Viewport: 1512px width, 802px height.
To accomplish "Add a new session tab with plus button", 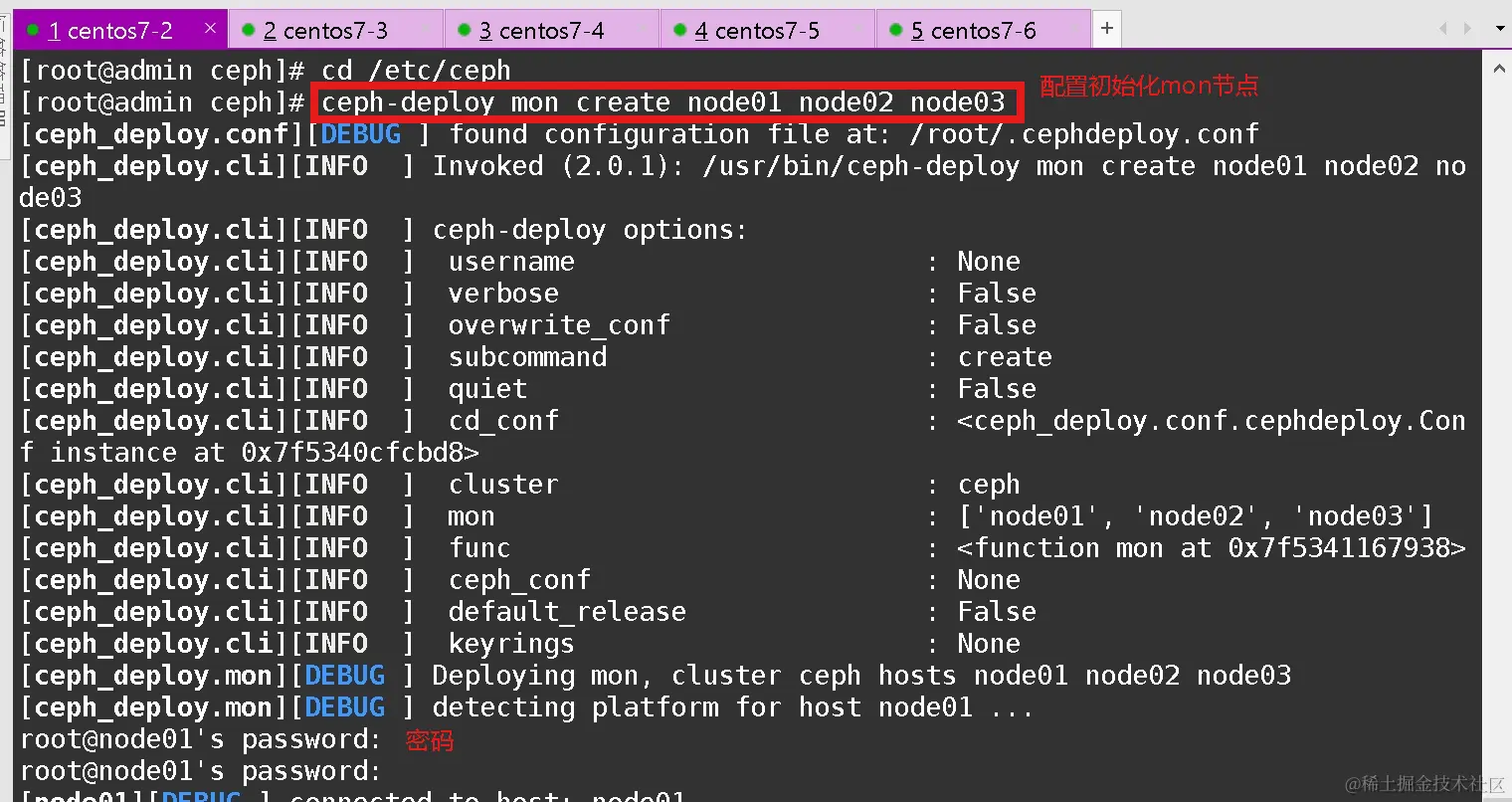I will (1107, 29).
